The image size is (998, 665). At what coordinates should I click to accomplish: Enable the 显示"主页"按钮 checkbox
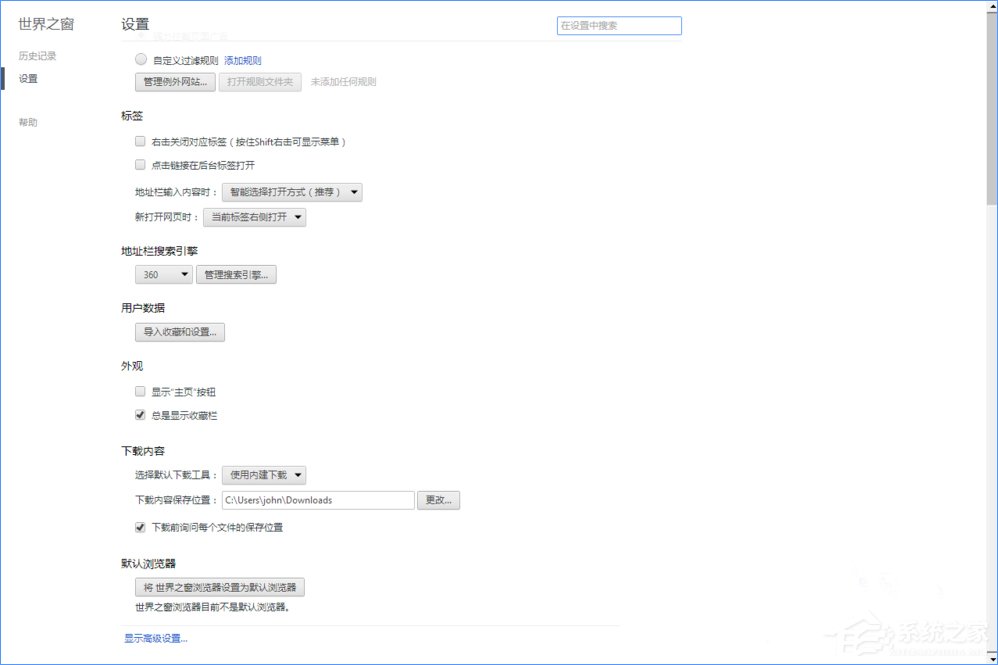click(140, 391)
